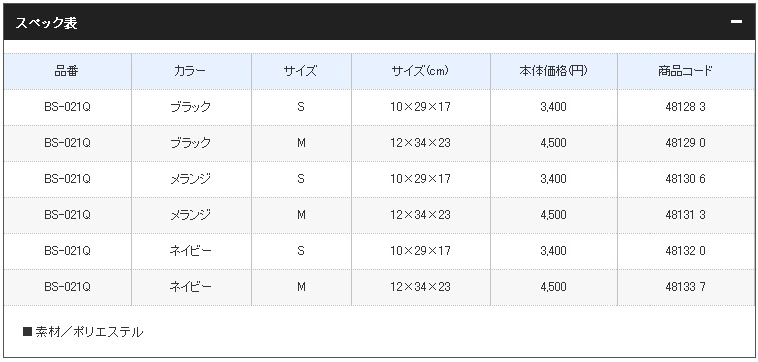Image resolution: width=758 pixels, height=362 pixels.
Task: Click BS-021Q in the first table row
Action: point(67,107)
